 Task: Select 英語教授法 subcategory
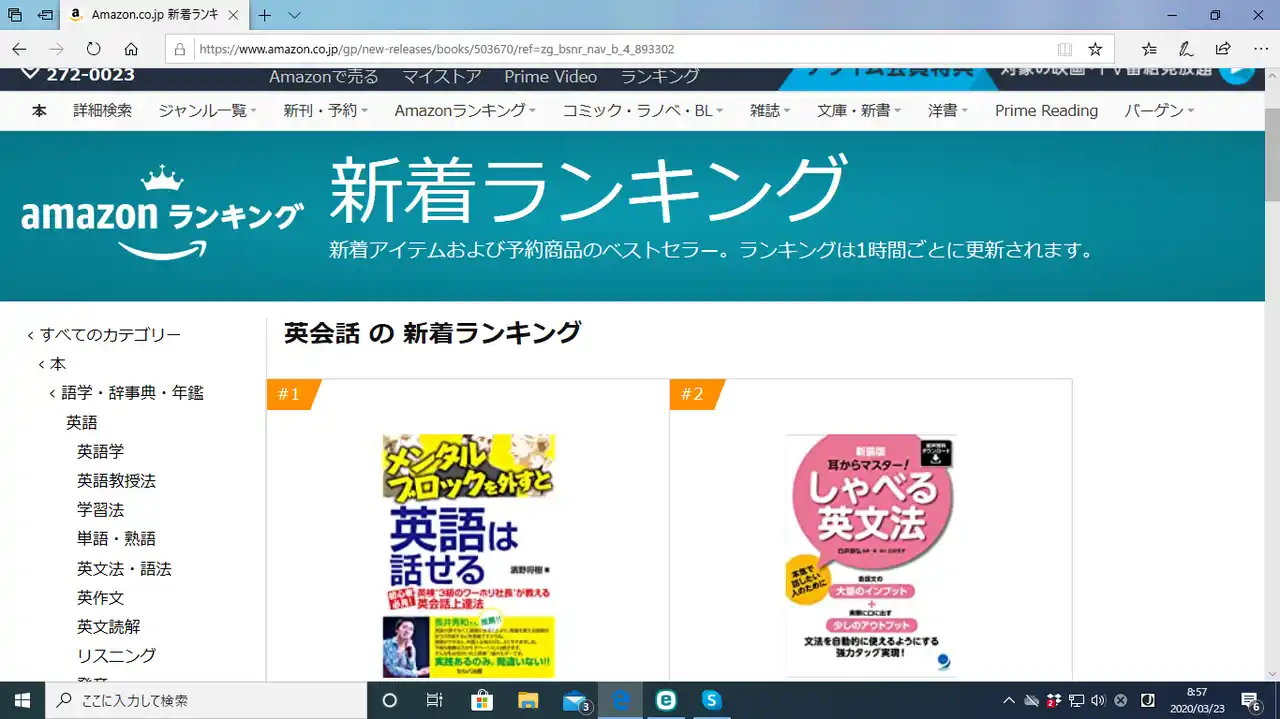pyautogui.click(x=117, y=481)
